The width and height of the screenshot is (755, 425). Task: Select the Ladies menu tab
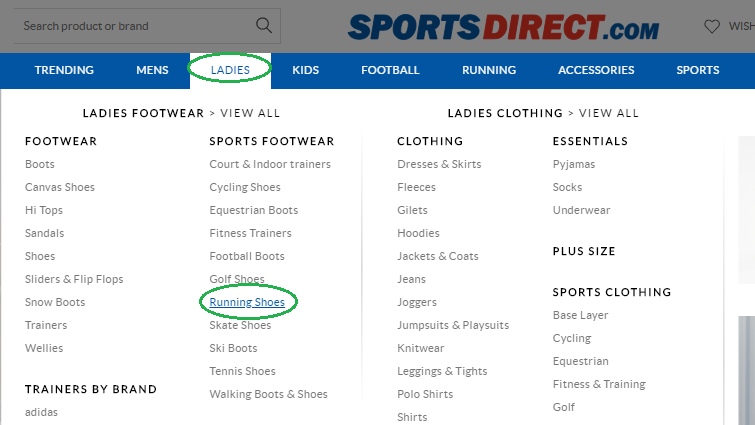click(x=230, y=70)
